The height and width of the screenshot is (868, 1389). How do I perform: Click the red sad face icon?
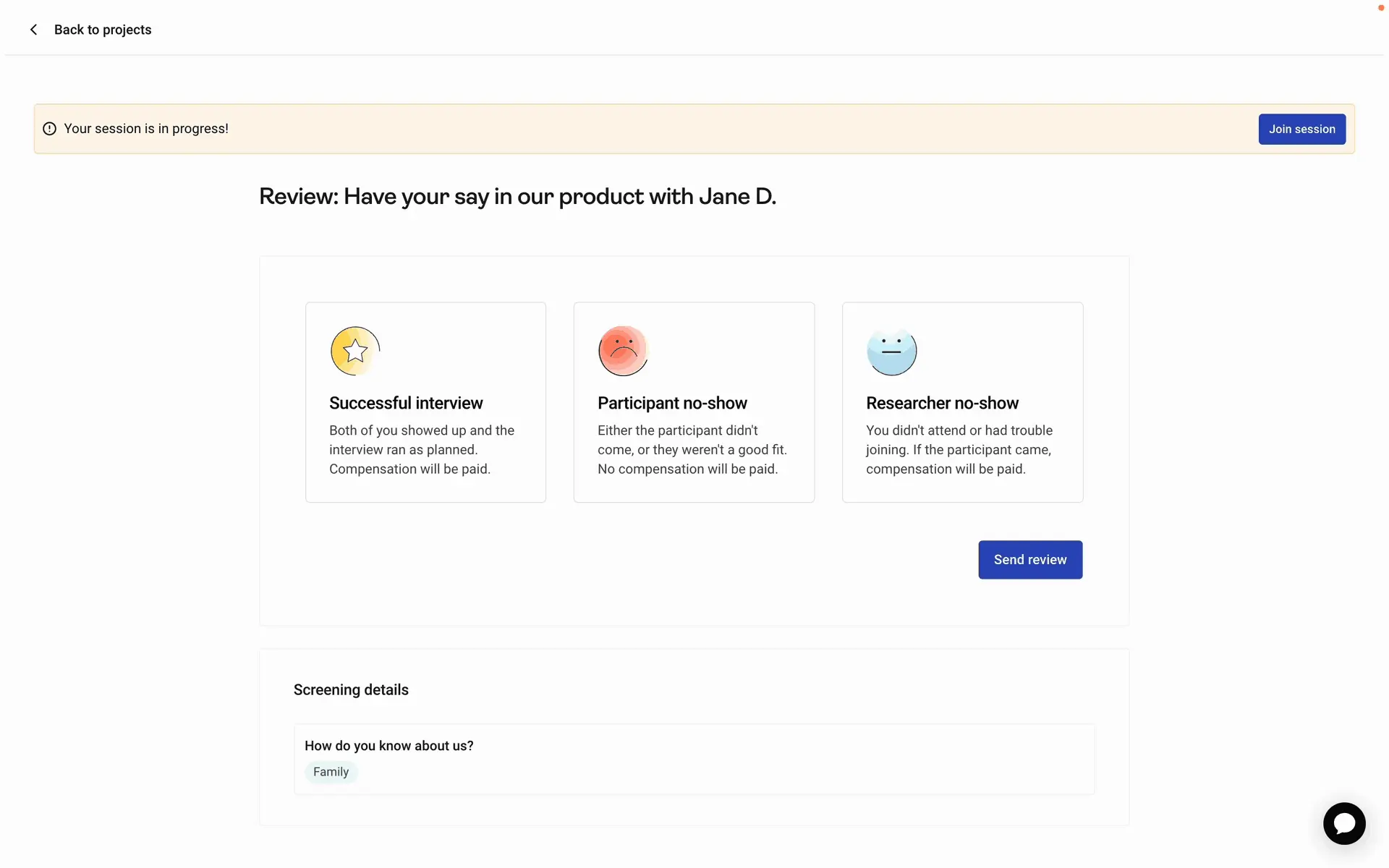[622, 351]
